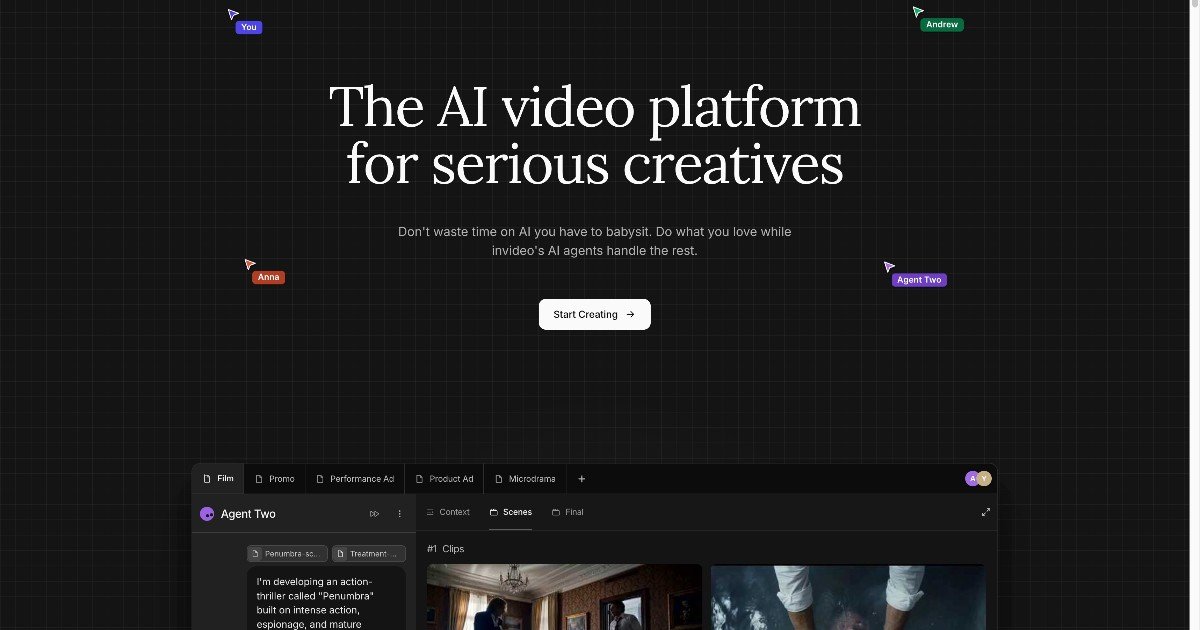The width and height of the screenshot is (1200, 630).
Task: Click the purple 'A' user avatar
Action: tap(971, 479)
